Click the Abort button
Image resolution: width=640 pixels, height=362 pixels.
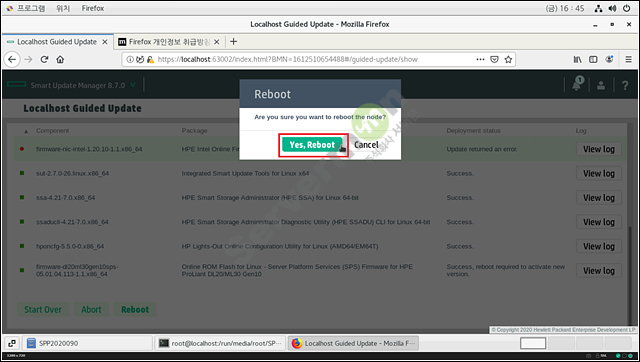[x=91, y=310]
